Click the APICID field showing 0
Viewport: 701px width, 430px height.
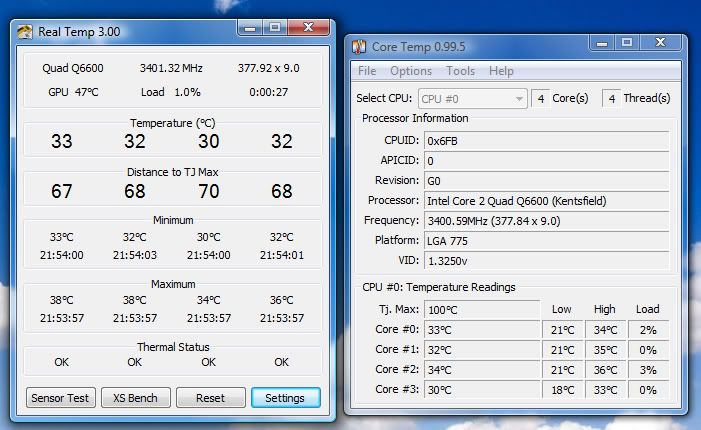tap(546, 161)
